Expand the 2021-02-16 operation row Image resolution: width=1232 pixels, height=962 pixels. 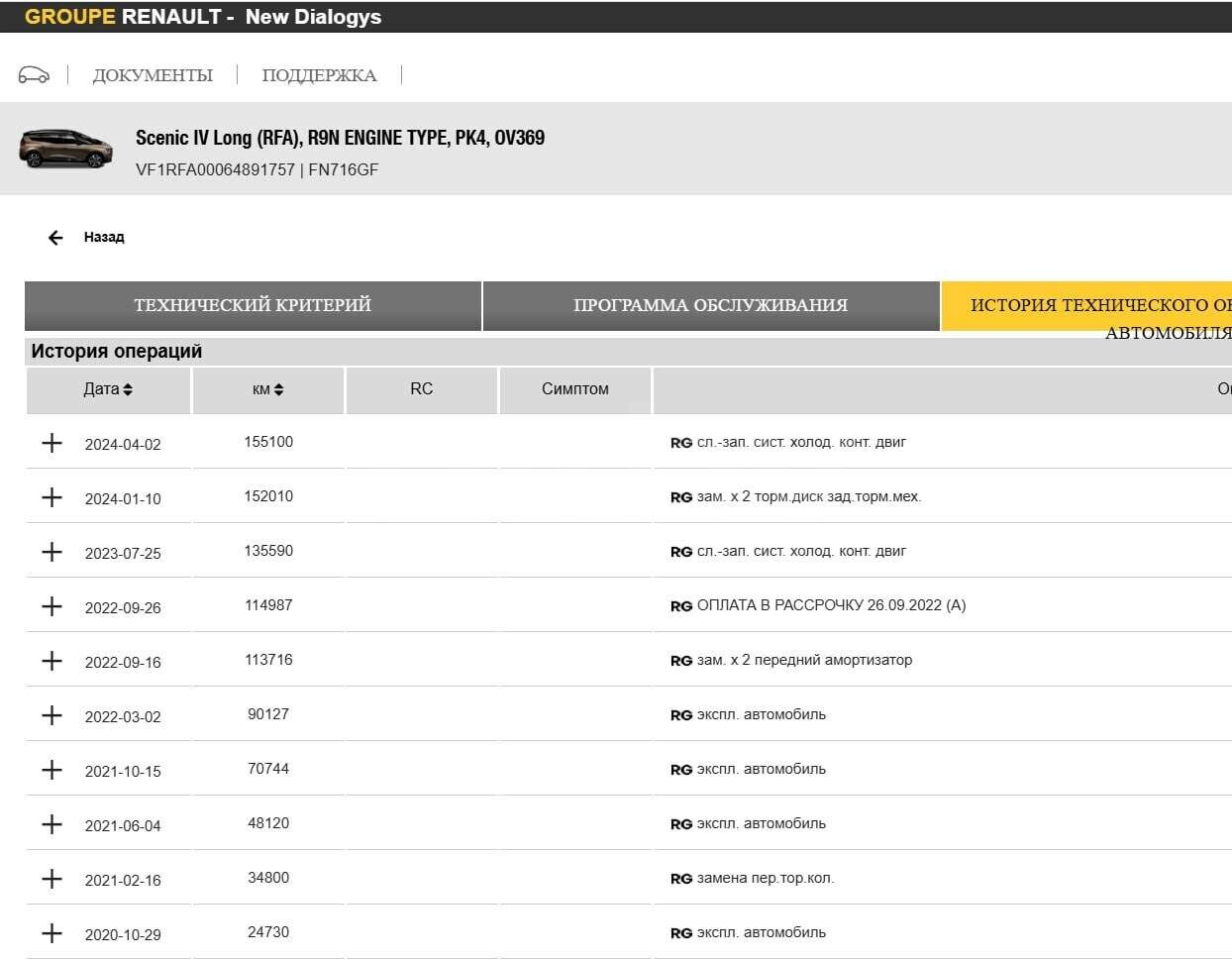pyautogui.click(x=51, y=879)
